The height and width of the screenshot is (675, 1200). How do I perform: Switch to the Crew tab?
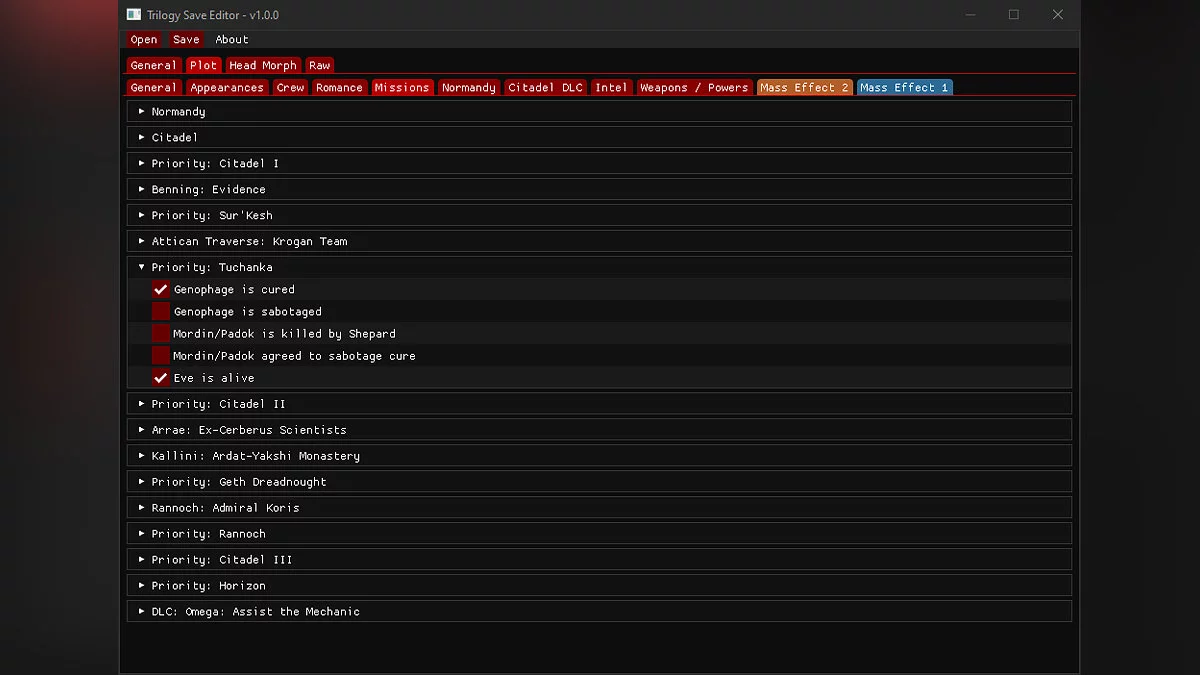pyautogui.click(x=290, y=87)
